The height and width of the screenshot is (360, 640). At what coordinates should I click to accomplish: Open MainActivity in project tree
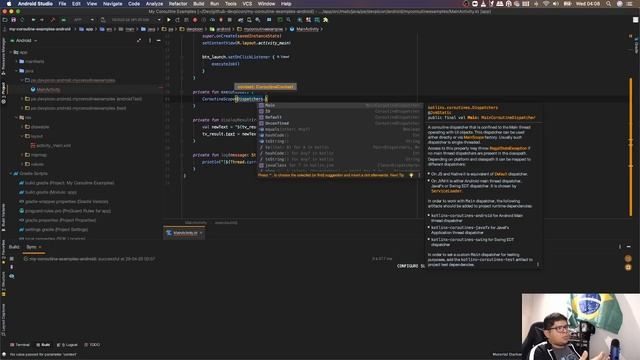click(x=48, y=90)
